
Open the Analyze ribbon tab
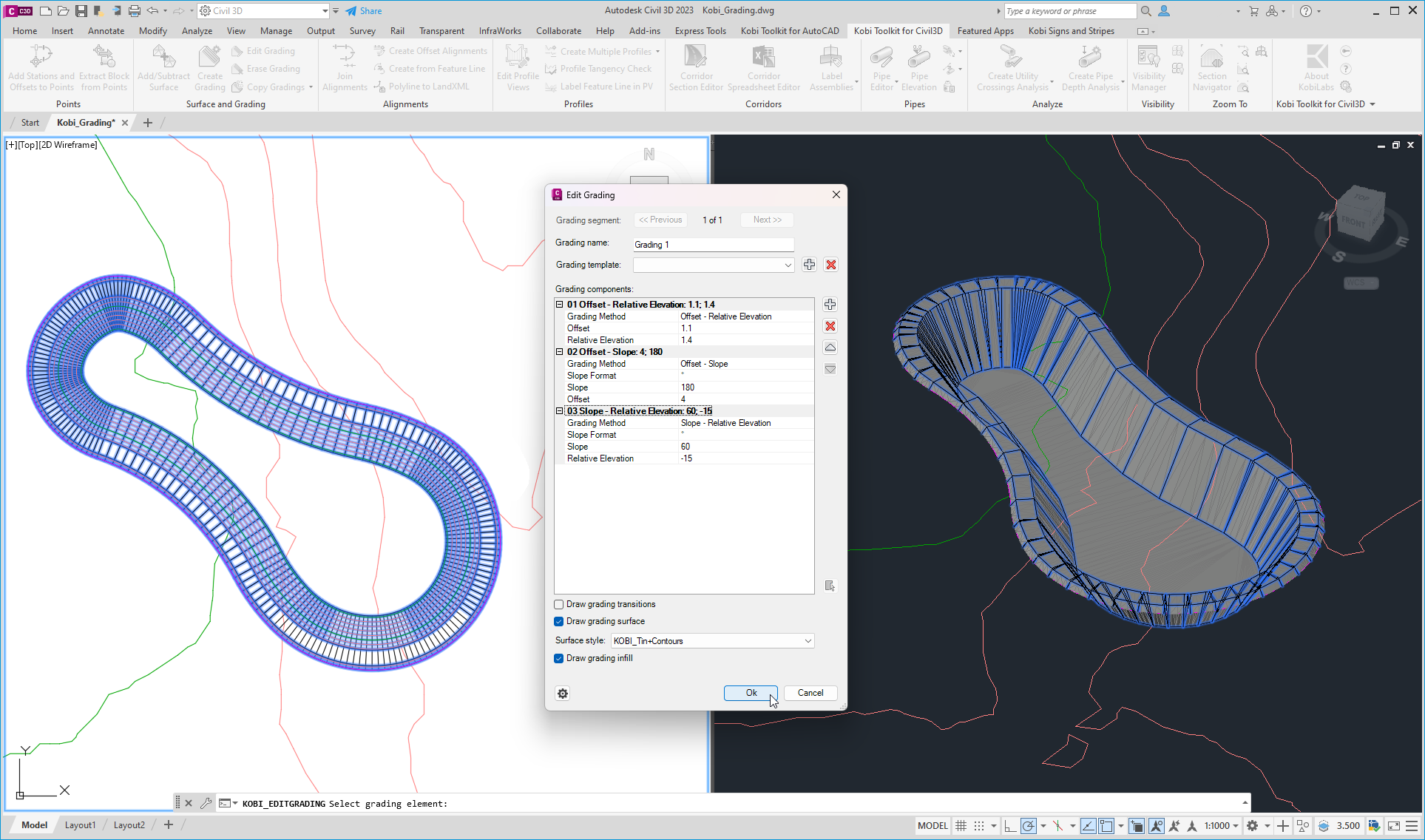(197, 31)
